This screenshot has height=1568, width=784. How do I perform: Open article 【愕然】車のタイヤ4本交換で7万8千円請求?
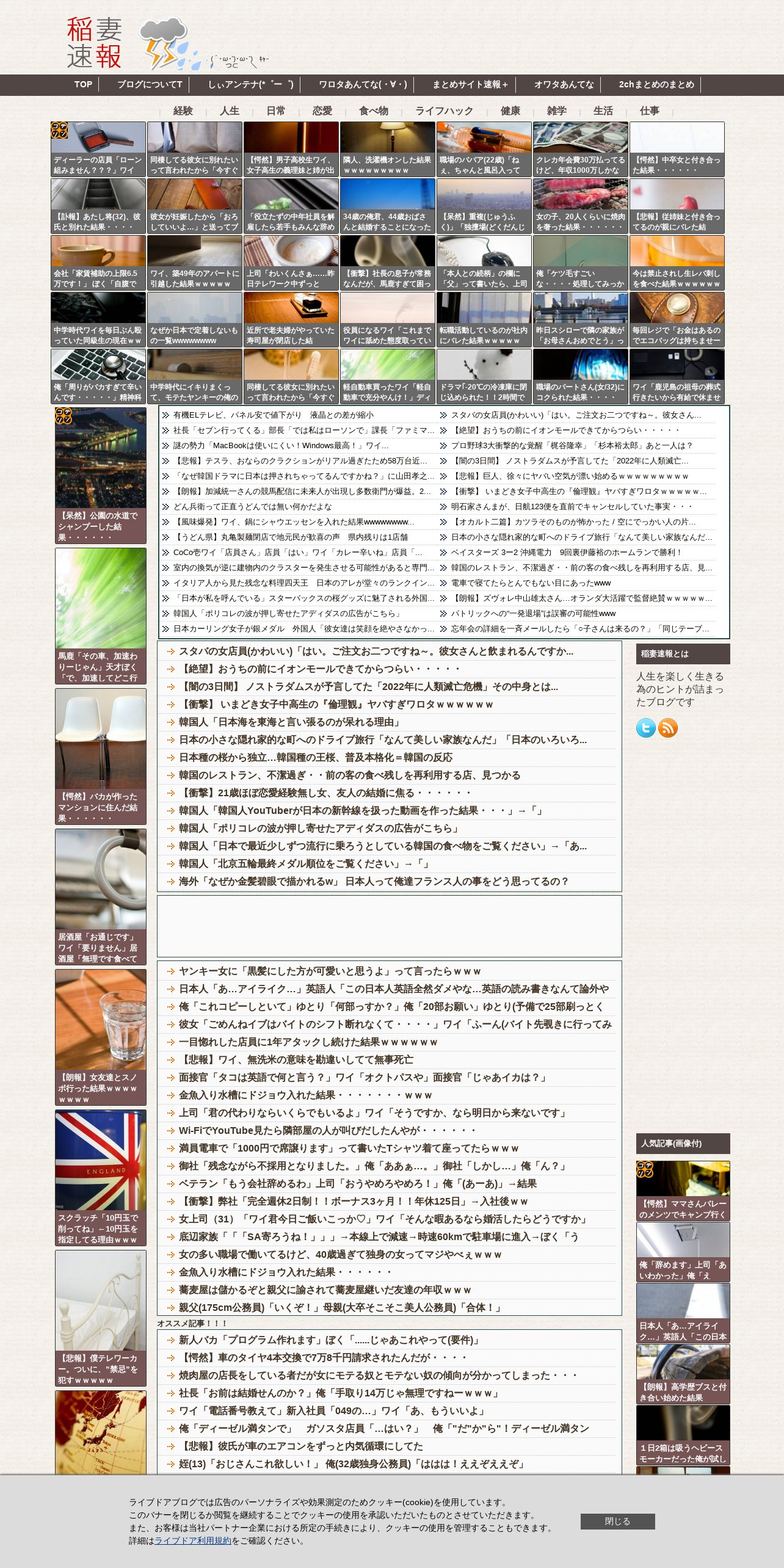click(322, 1357)
